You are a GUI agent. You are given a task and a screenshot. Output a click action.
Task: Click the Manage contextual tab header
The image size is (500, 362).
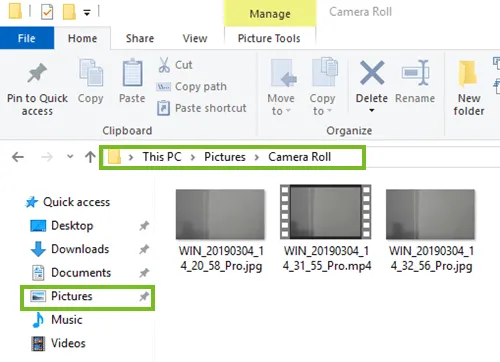tap(270, 14)
